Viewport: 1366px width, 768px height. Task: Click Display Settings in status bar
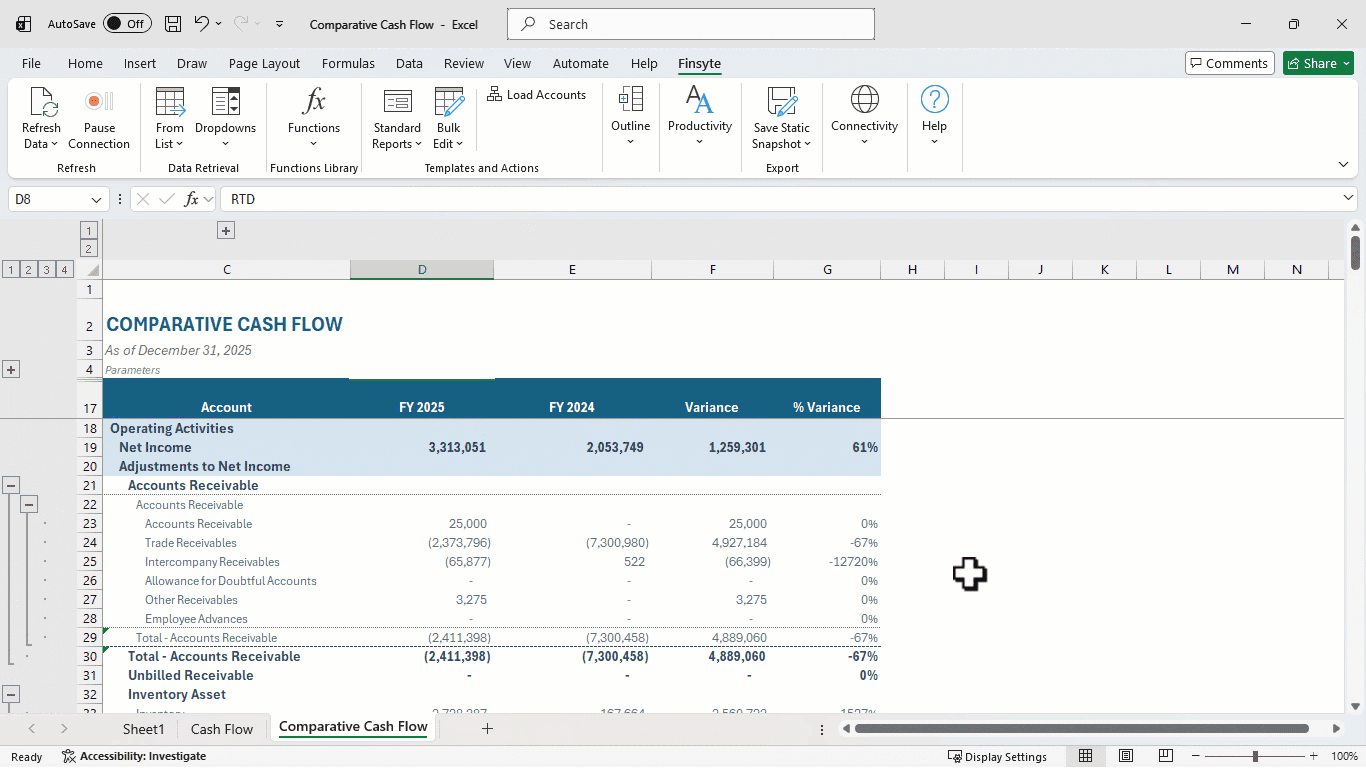998,756
